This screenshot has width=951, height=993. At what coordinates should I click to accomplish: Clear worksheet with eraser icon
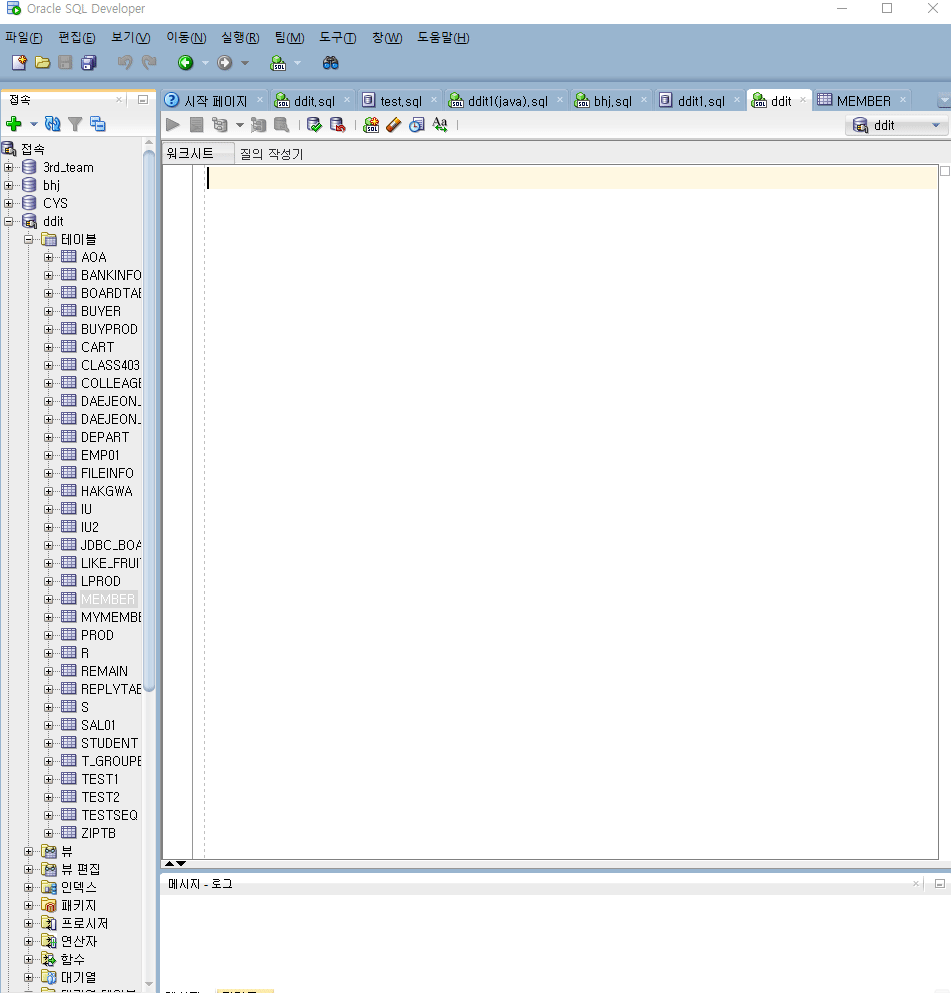[x=393, y=125]
